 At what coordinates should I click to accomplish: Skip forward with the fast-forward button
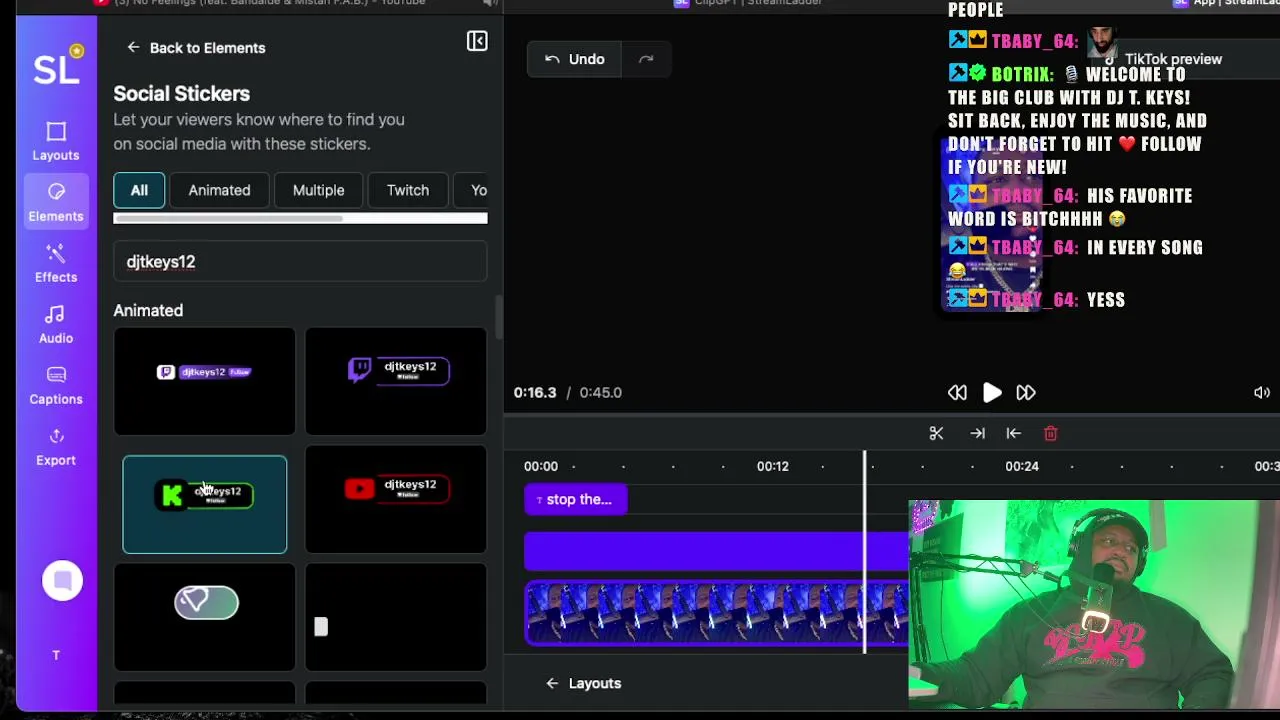[x=1026, y=393]
